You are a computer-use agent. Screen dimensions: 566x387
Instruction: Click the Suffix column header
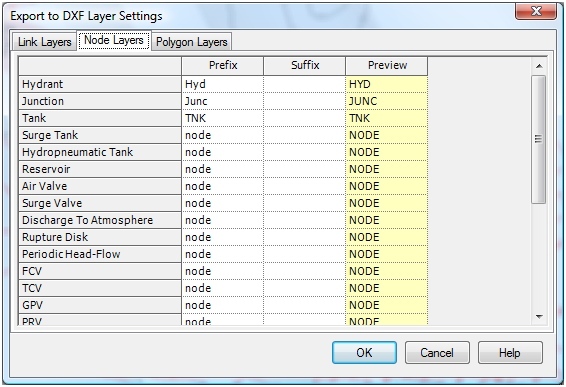pos(305,66)
